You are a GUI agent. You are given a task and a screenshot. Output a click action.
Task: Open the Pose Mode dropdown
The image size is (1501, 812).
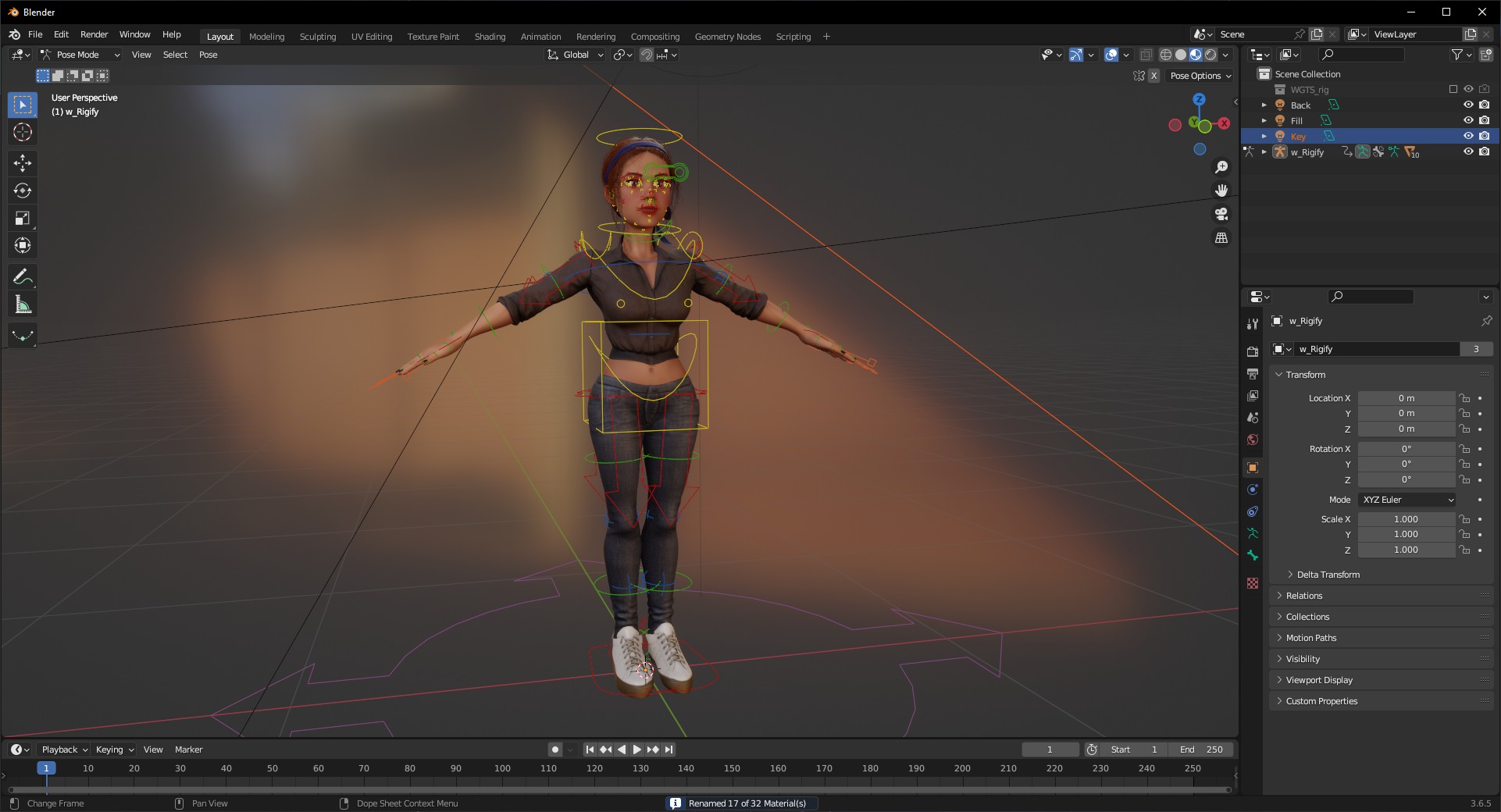pos(80,55)
